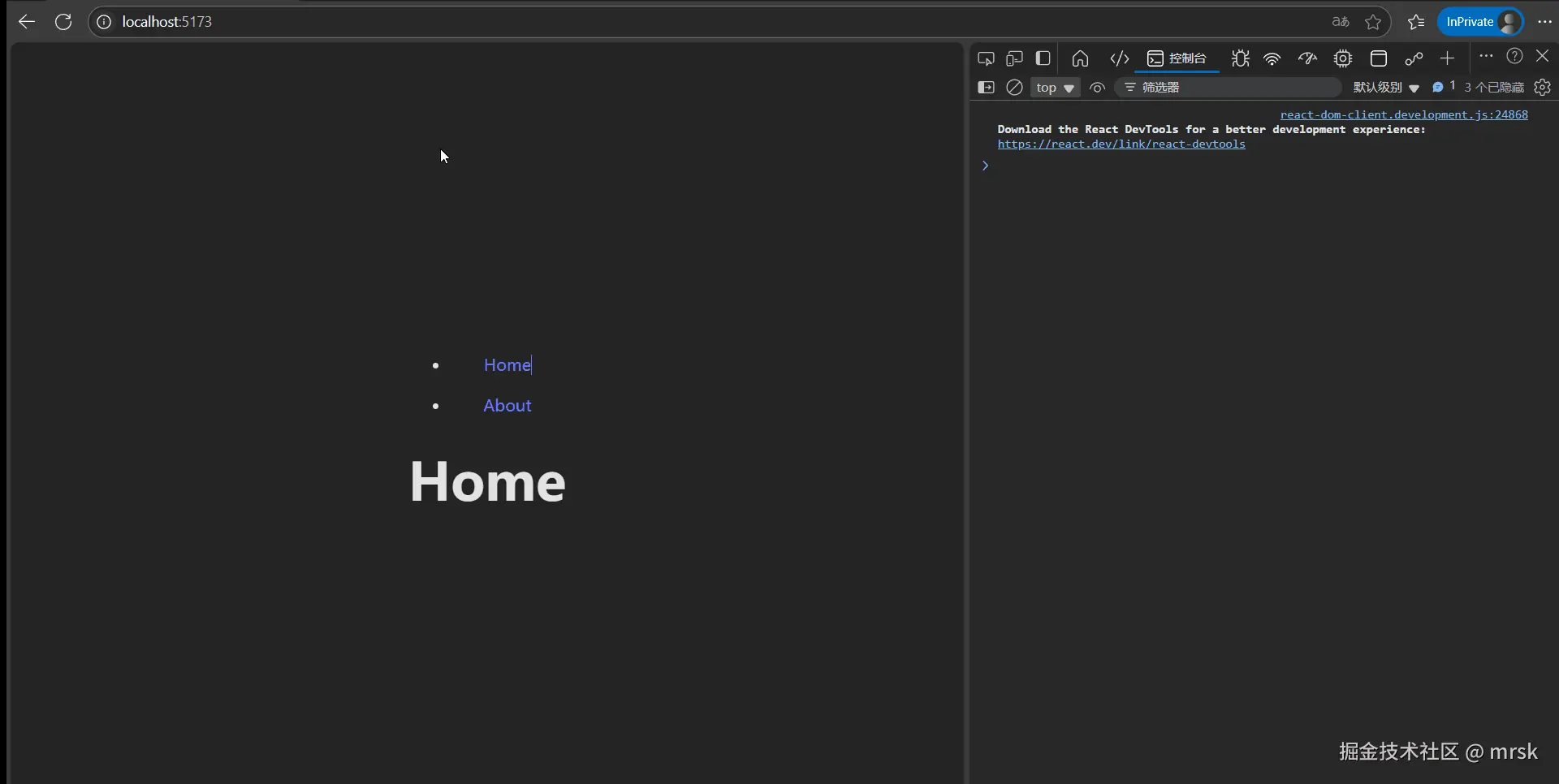Open react-dom-client.development.js:24868 source link
The image size is (1559, 784).
[1404, 114]
